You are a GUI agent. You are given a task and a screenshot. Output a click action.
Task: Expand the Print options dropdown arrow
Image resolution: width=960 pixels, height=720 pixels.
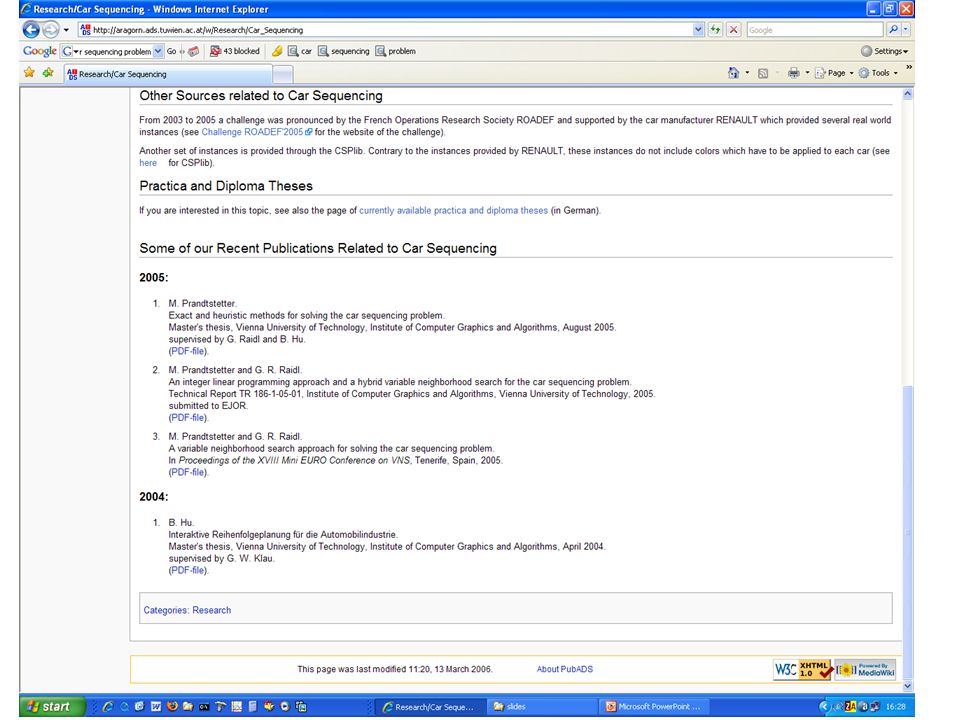pos(807,73)
